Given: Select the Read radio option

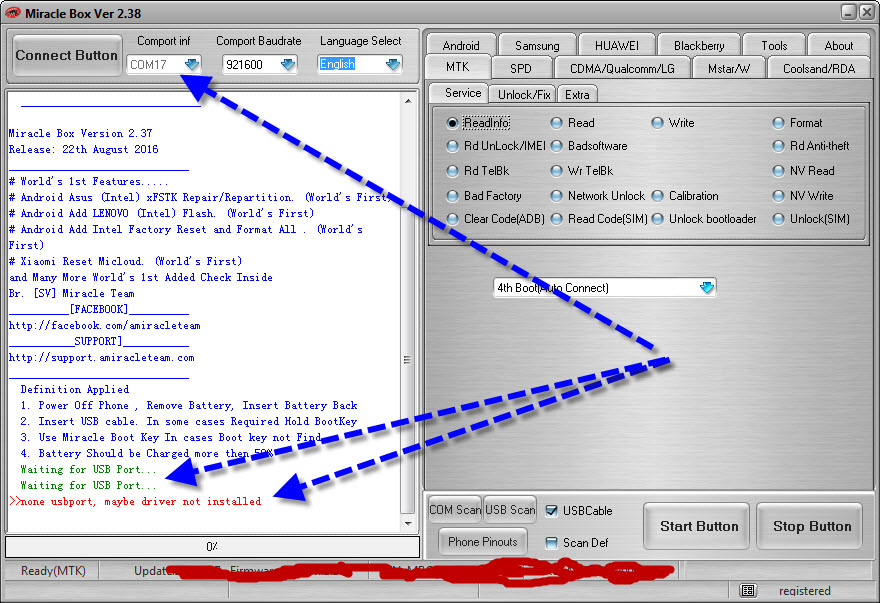Looking at the screenshot, I should coord(573,122).
